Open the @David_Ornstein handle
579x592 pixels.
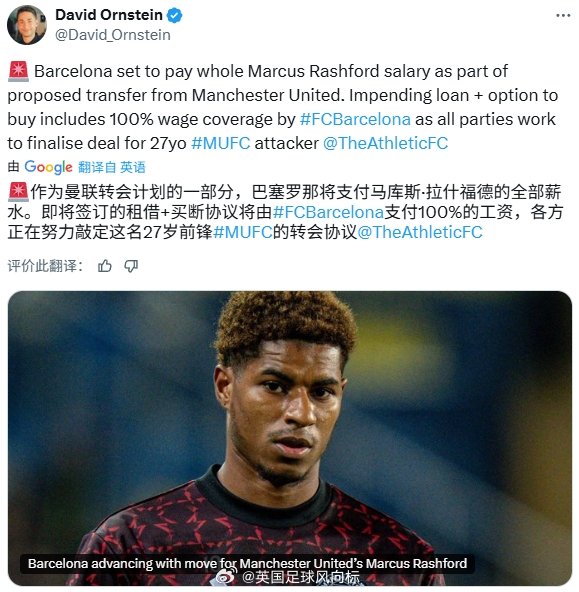point(112,35)
